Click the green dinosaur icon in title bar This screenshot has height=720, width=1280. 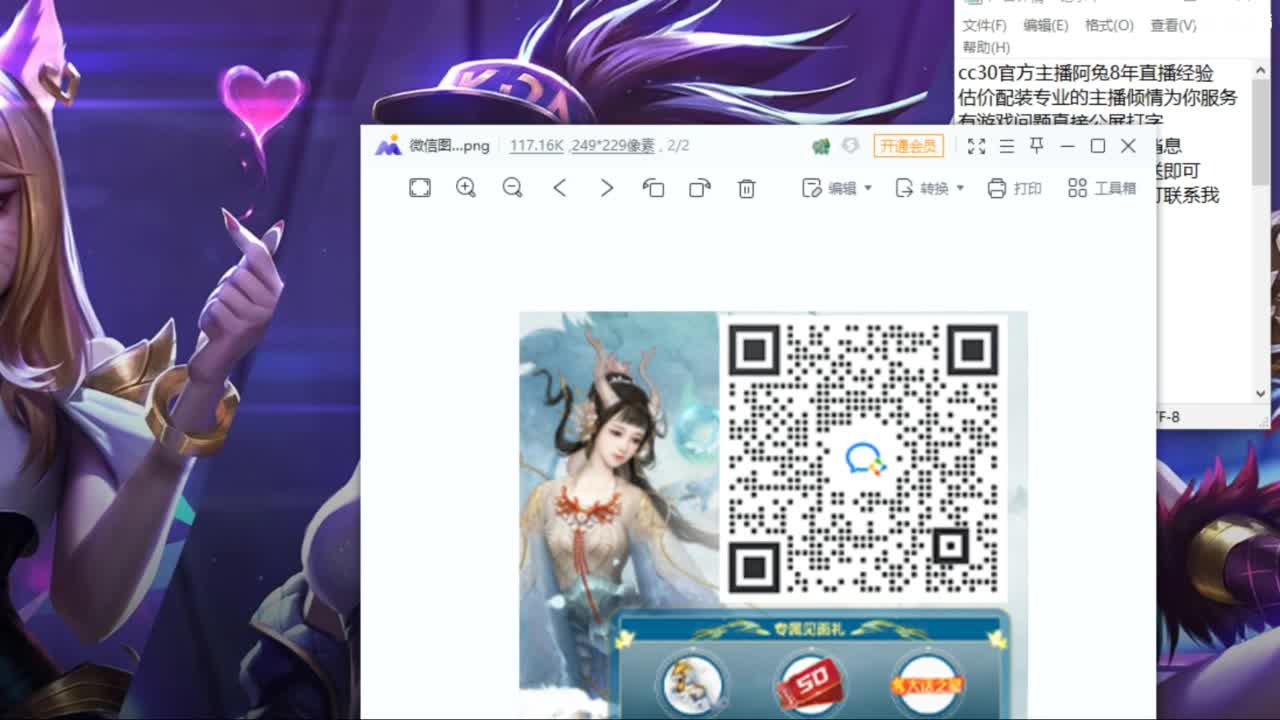(821, 146)
